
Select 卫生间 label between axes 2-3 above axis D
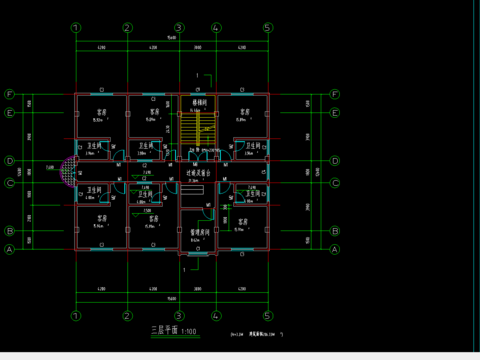(x=146, y=146)
